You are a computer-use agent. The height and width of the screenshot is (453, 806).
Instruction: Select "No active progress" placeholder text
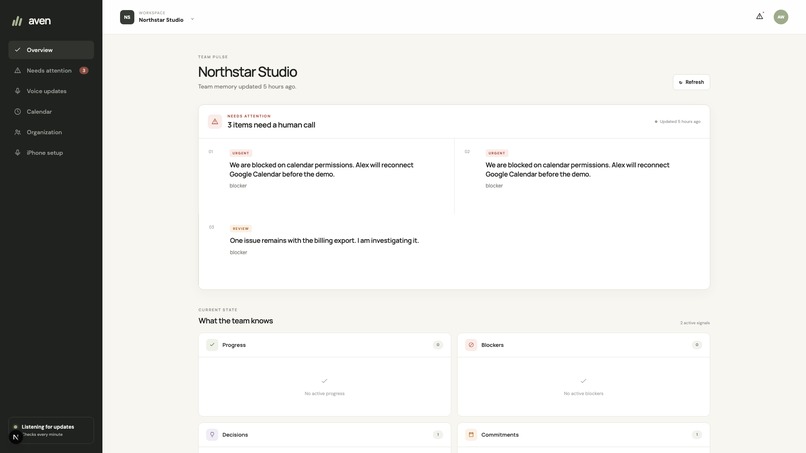324,393
